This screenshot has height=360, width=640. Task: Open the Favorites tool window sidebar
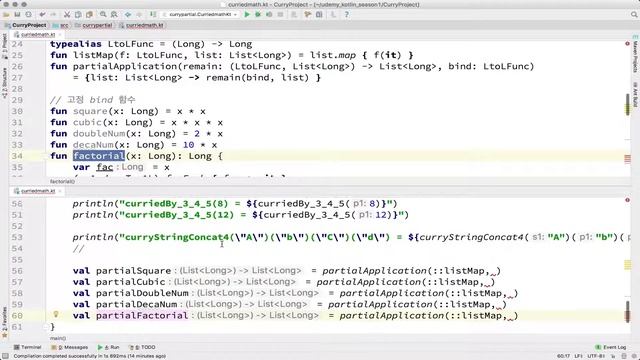(x=4, y=322)
